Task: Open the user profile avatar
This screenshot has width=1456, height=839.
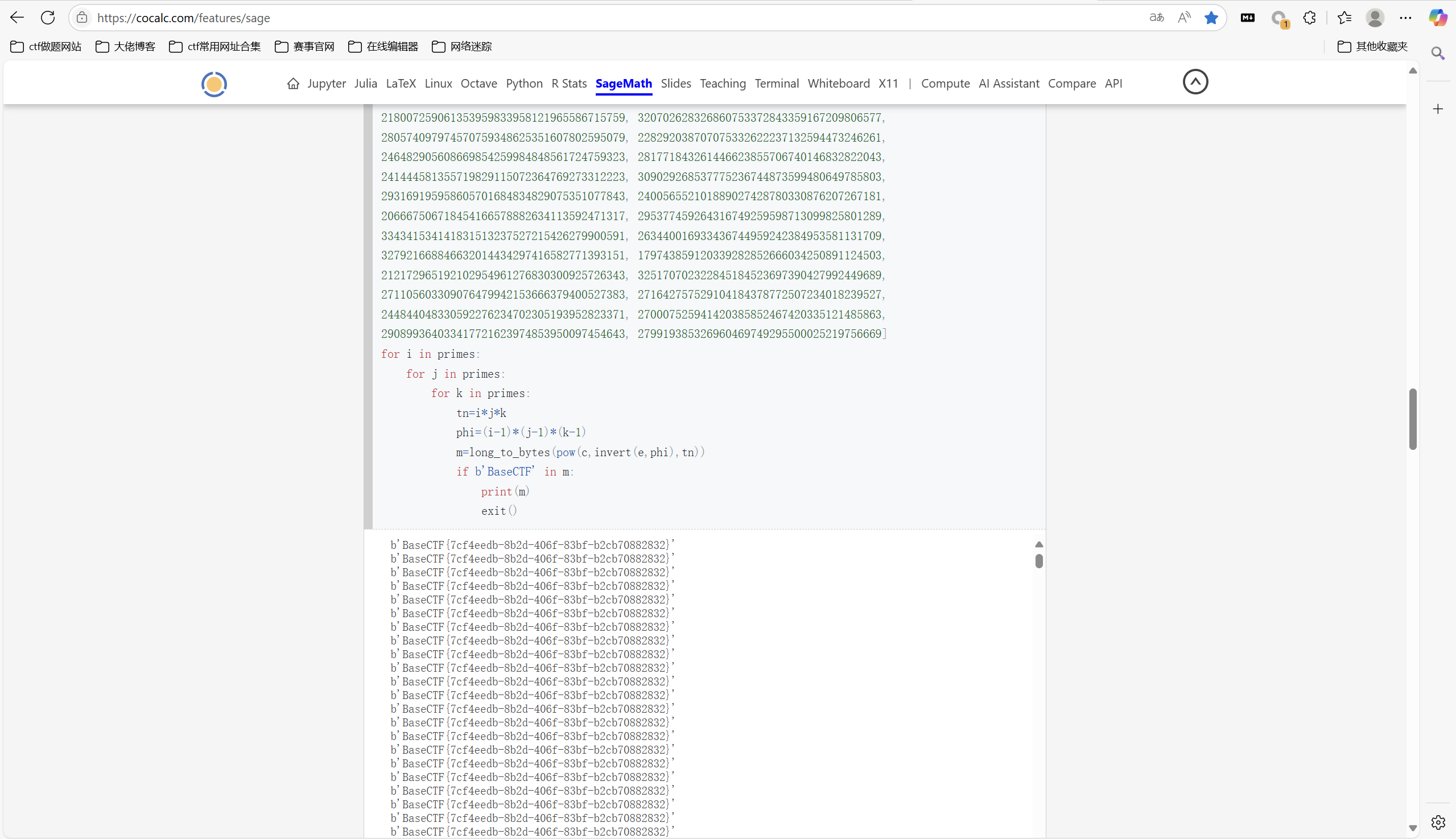Action: tap(1375, 18)
